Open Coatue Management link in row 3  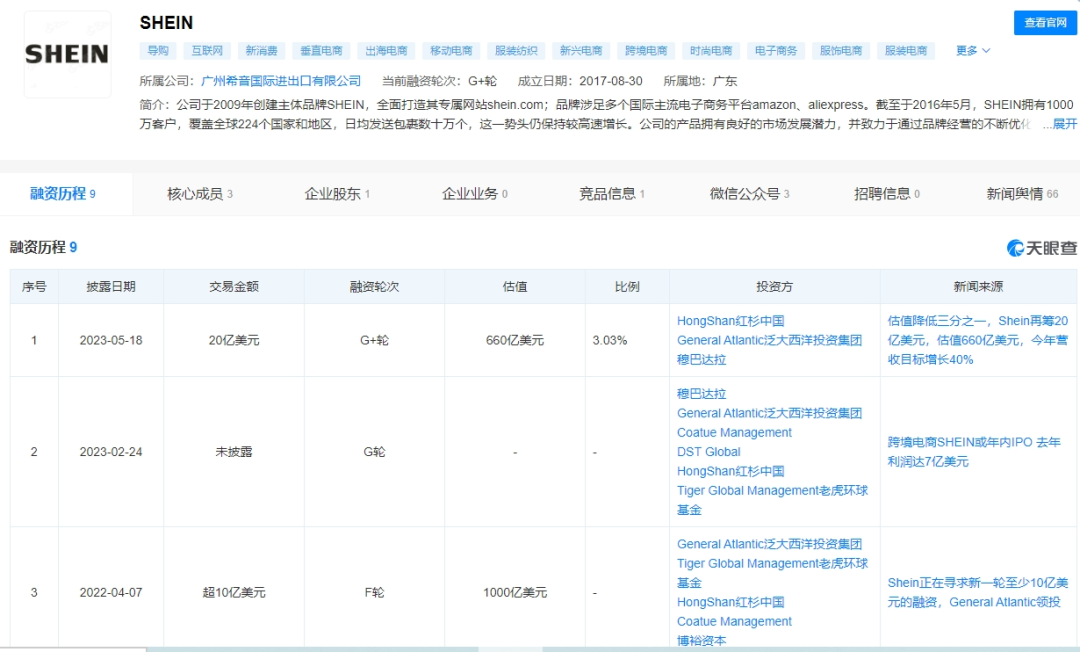tap(734, 621)
